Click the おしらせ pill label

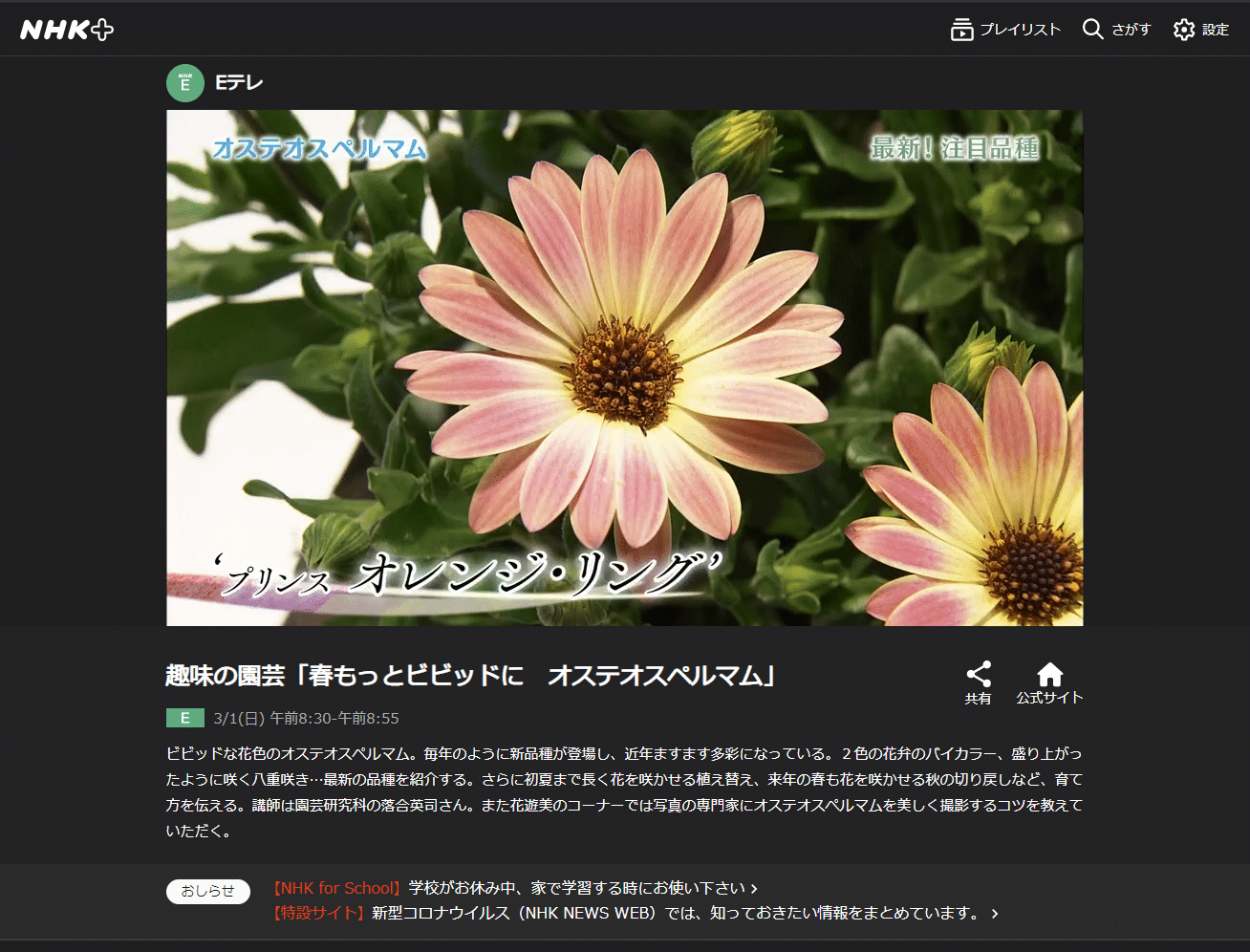point(208,891)
